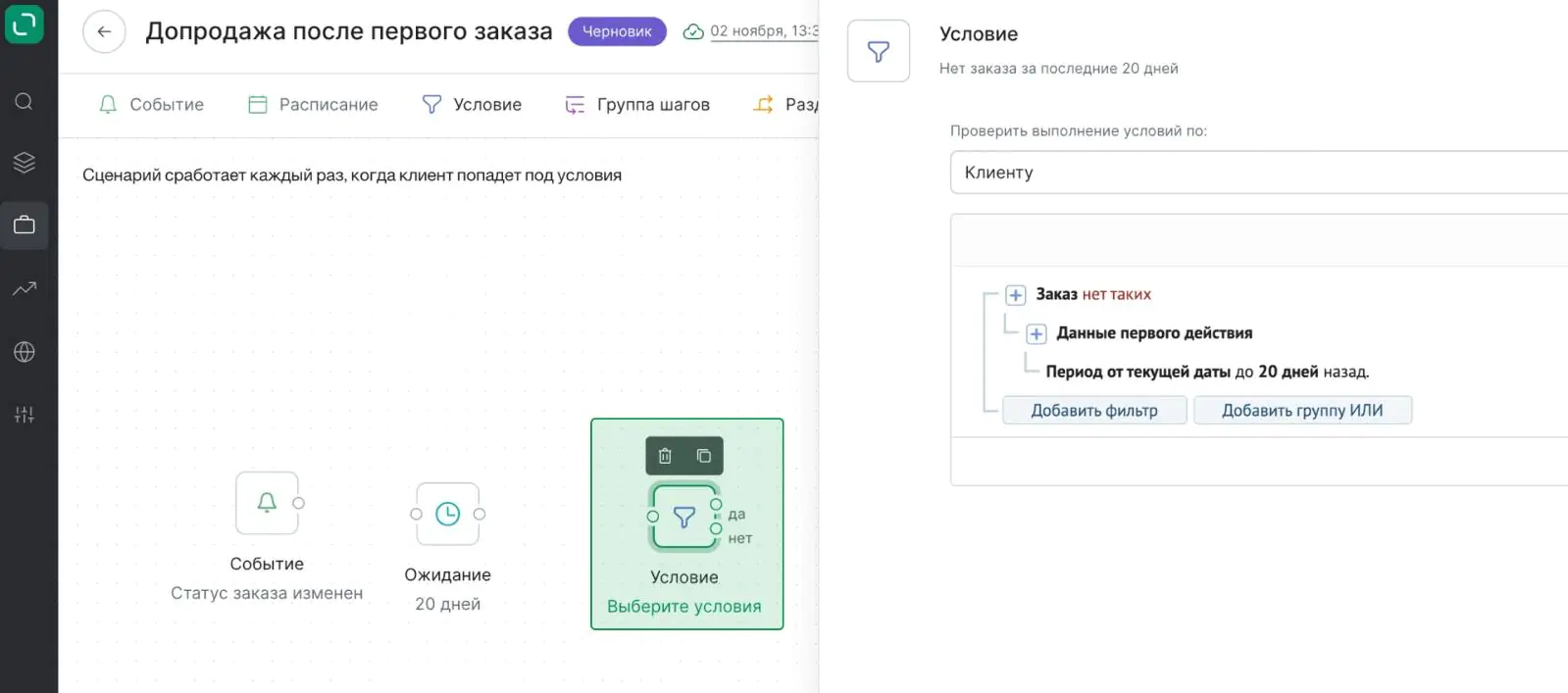
Task: Click the trash icon above the Условие node
Action: coord(665,456)
